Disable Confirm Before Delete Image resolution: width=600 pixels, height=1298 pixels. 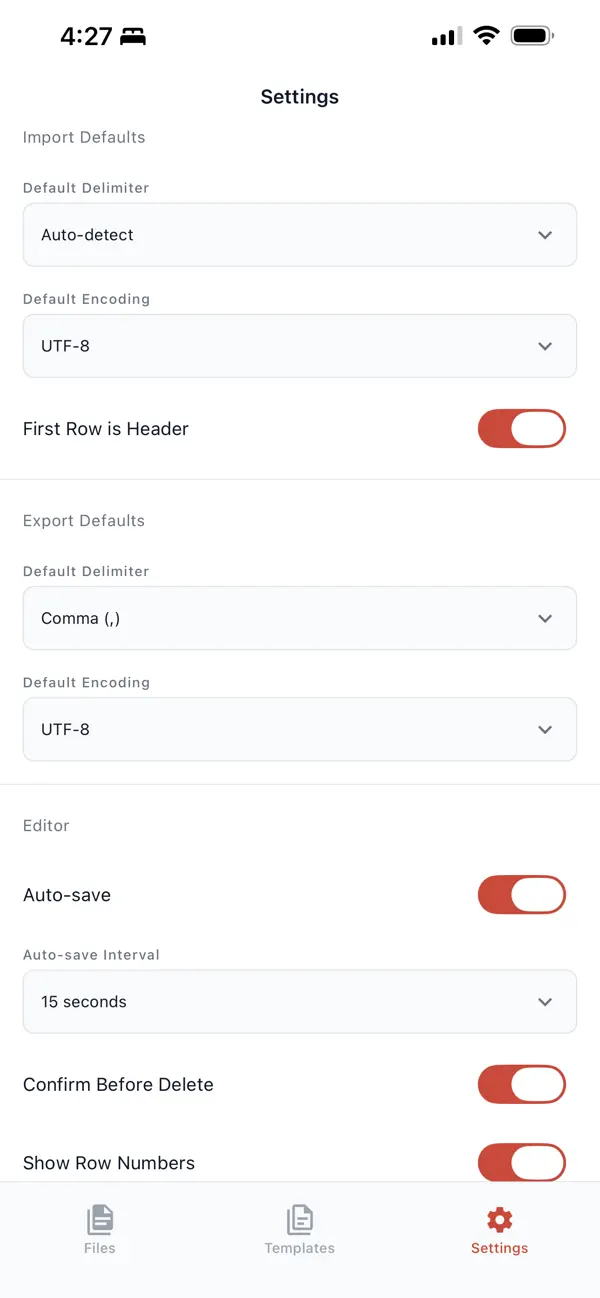(x=521, y=1084)
